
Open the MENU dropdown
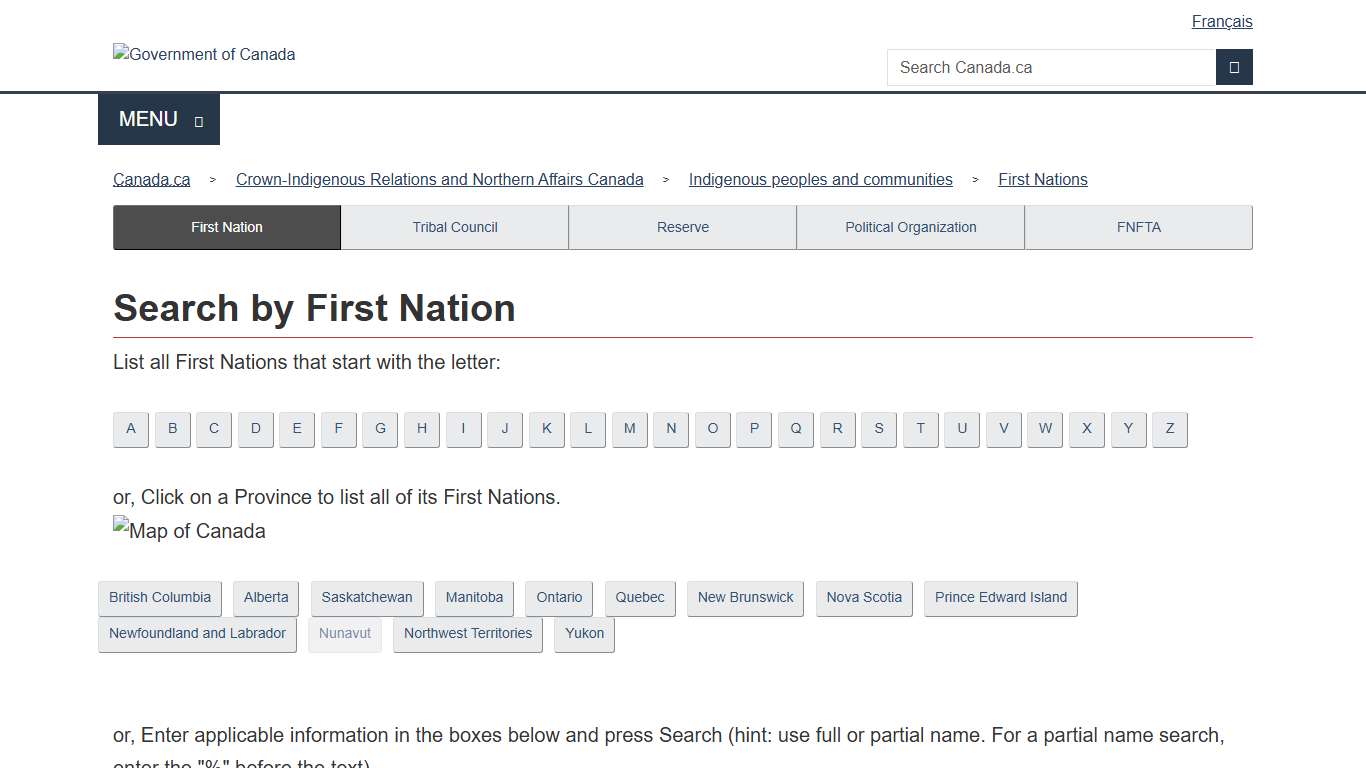point(158,119)
